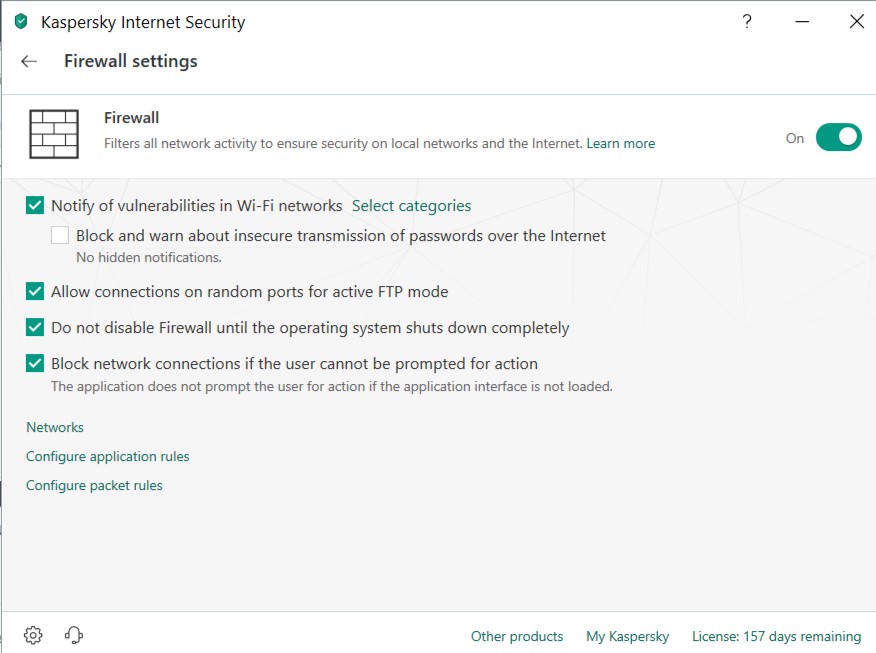Open the Select categories link

tap(411, 206)
